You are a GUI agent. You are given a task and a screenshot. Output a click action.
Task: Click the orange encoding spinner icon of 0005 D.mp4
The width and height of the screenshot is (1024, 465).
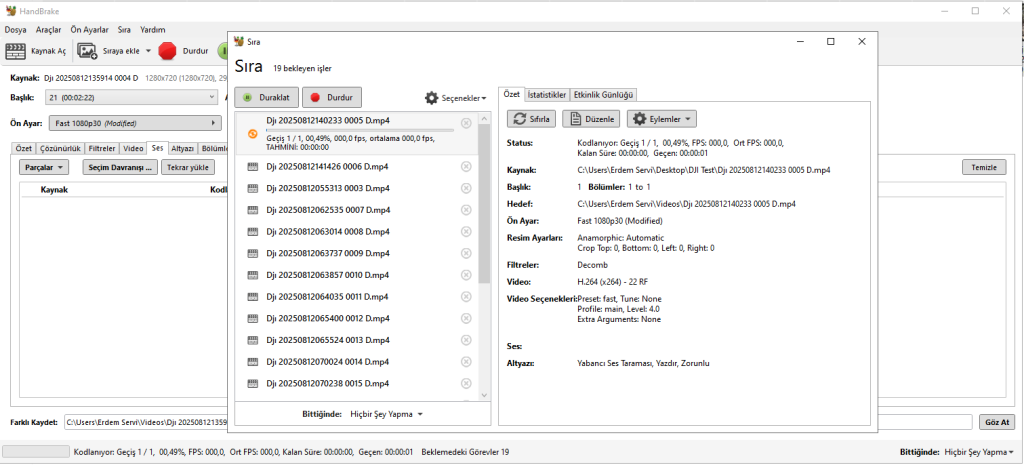253,134
